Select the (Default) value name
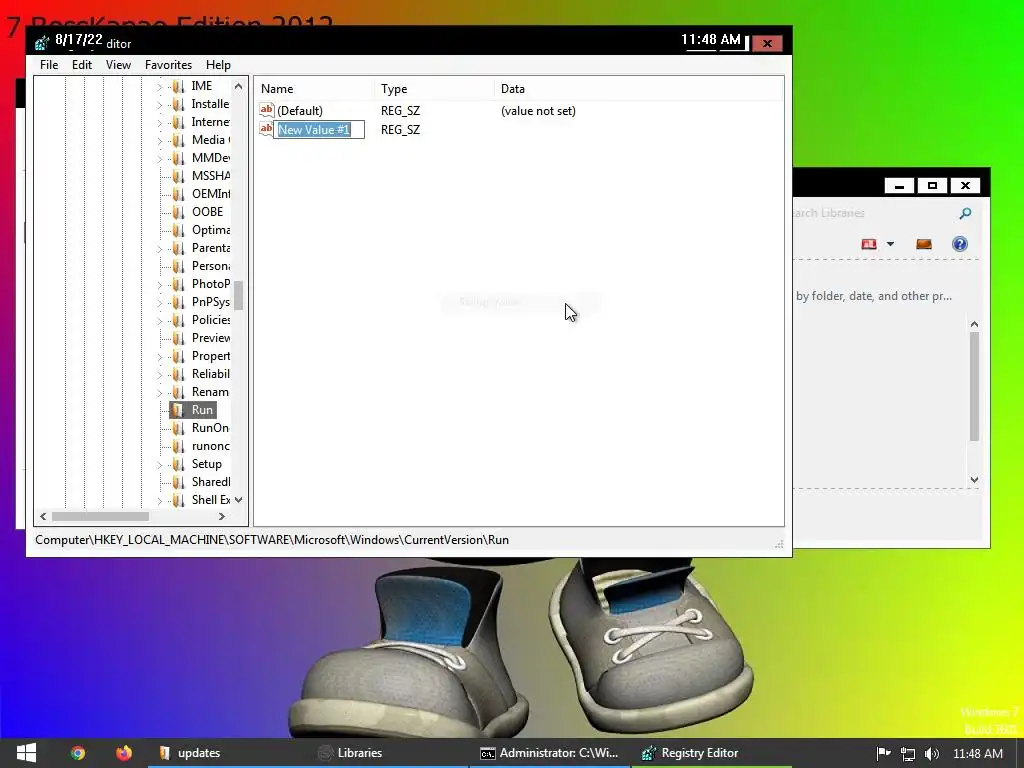Image resolution: width=1024 pixels, height=768 pixels. click(x=300, y=110)
